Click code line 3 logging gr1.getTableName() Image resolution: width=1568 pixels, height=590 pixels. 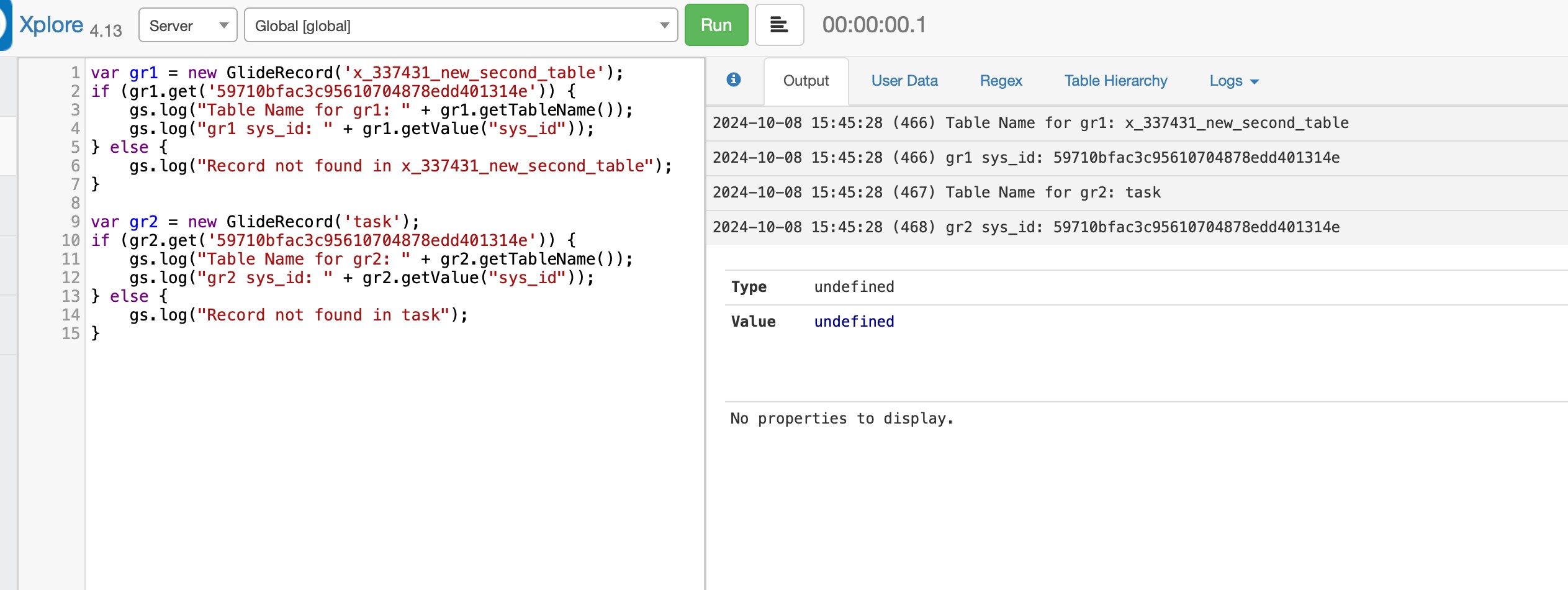coord(381,110)
